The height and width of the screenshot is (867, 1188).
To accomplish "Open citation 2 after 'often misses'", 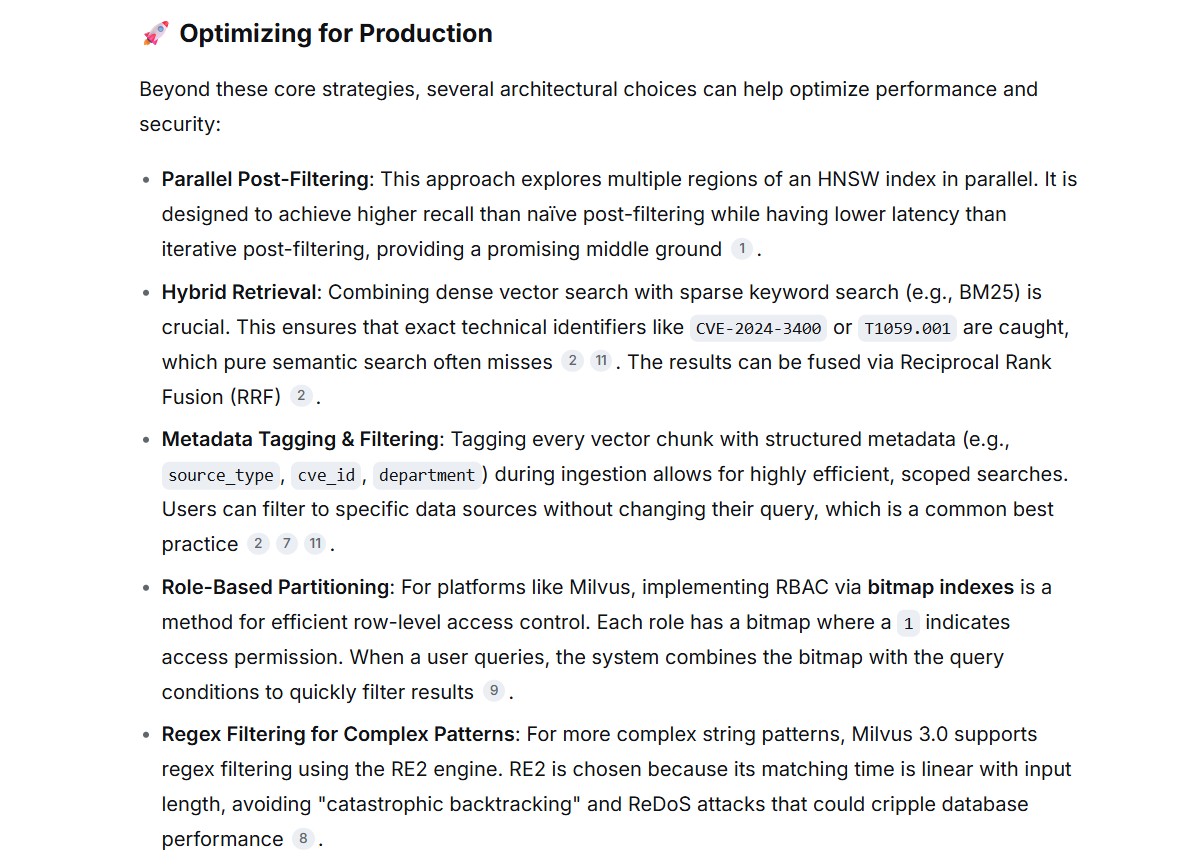I will pos(572,361).
